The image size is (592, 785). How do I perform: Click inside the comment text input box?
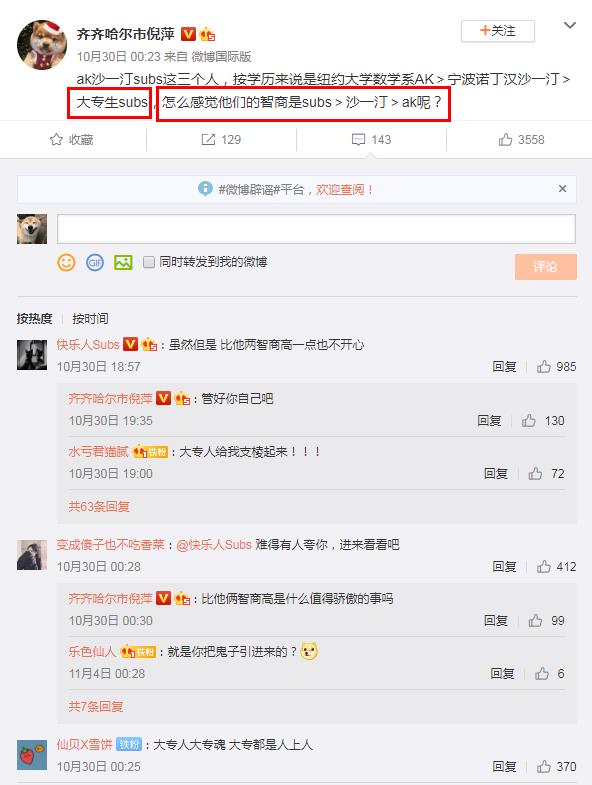(316, 229)
